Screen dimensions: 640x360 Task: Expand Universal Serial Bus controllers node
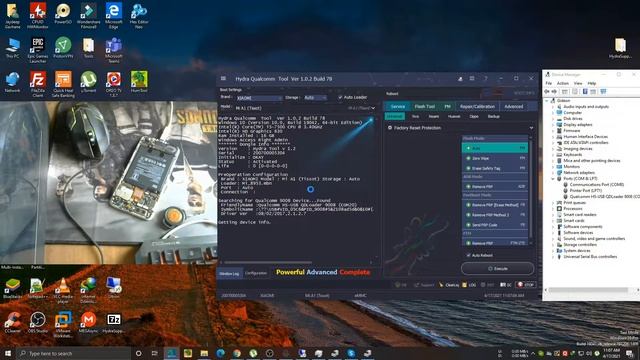(x=553, y=257)
